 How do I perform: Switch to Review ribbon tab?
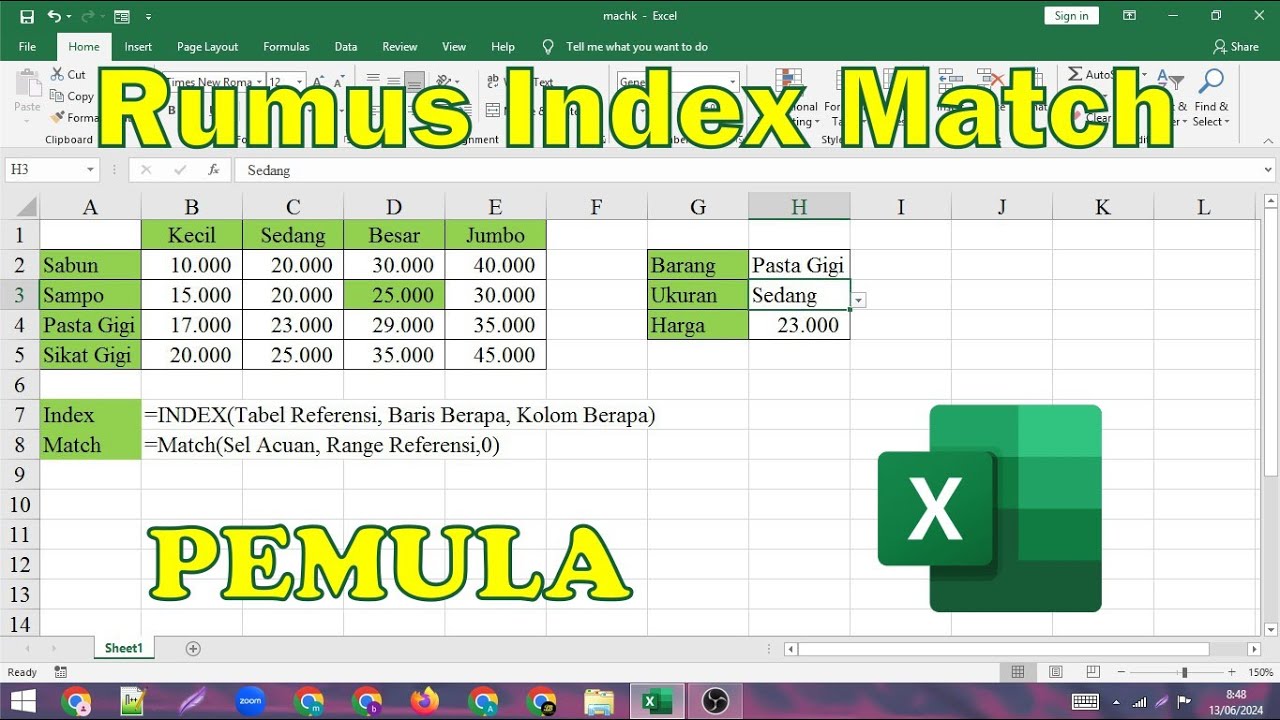[399, 47]
